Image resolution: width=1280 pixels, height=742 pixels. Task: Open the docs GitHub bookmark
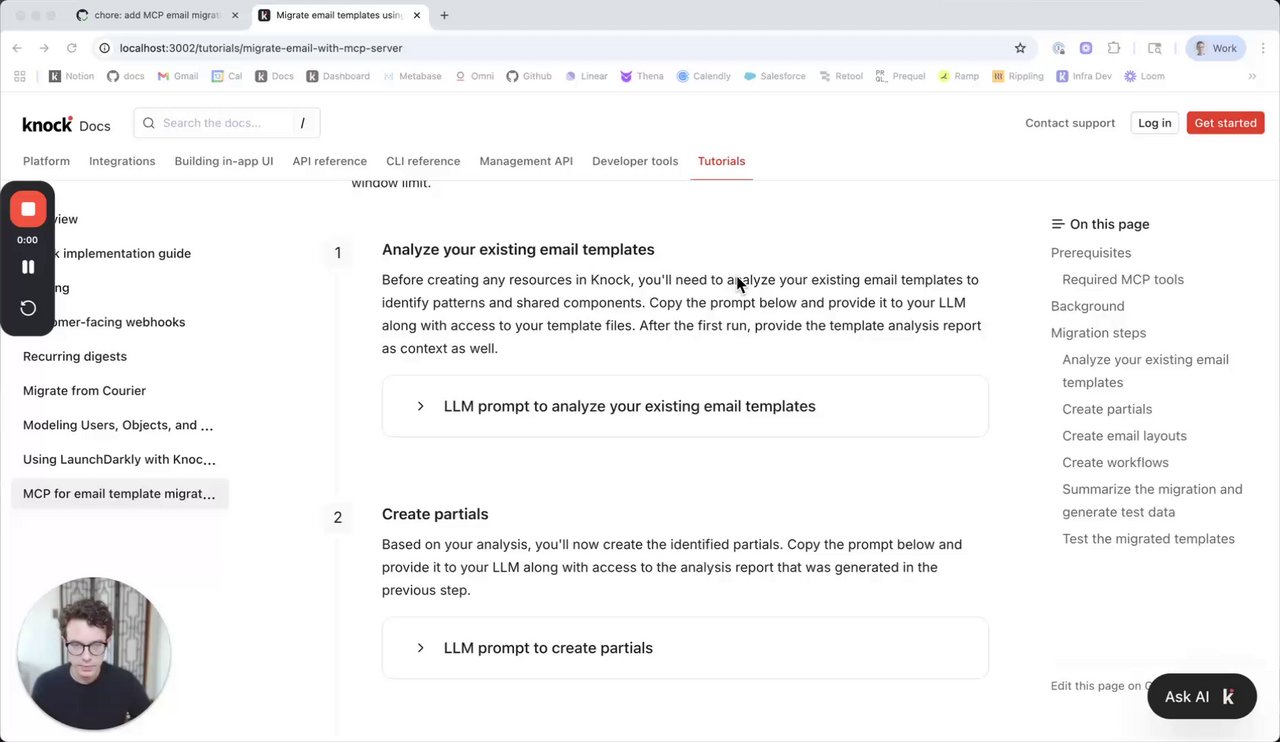(x=126, y=76)
